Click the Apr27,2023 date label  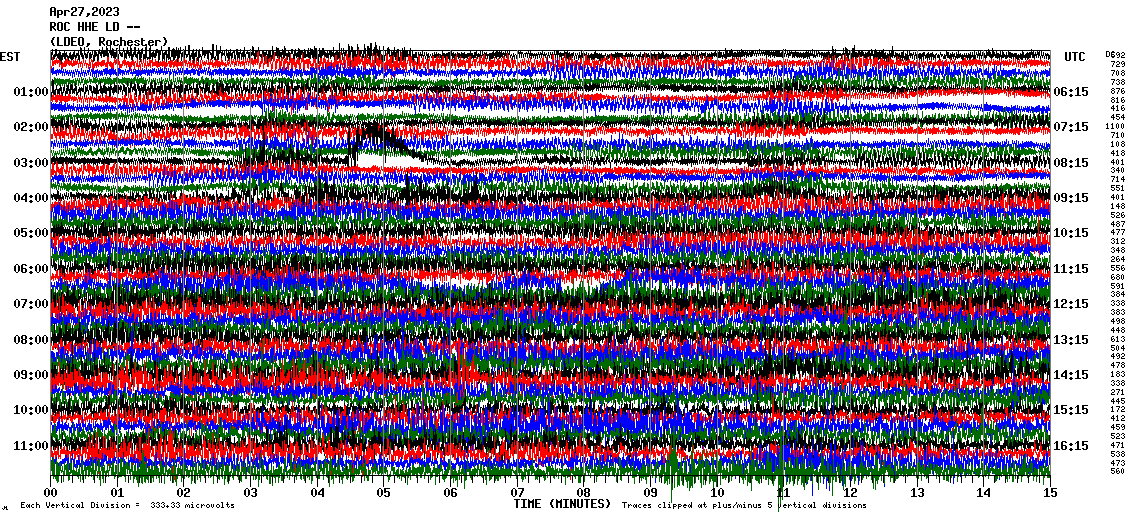point(82,12)
